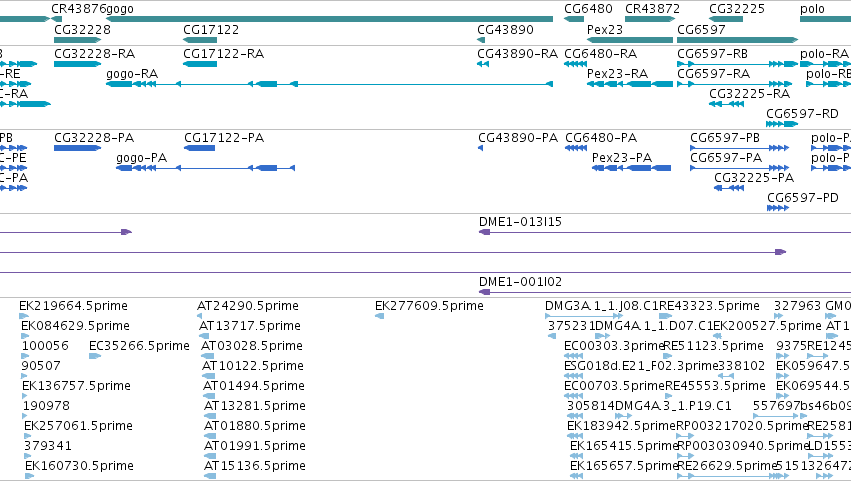Viewport: 851px width, 481px height.
Task: Click the CG17122-PA protein label
Action: point(224,138)
